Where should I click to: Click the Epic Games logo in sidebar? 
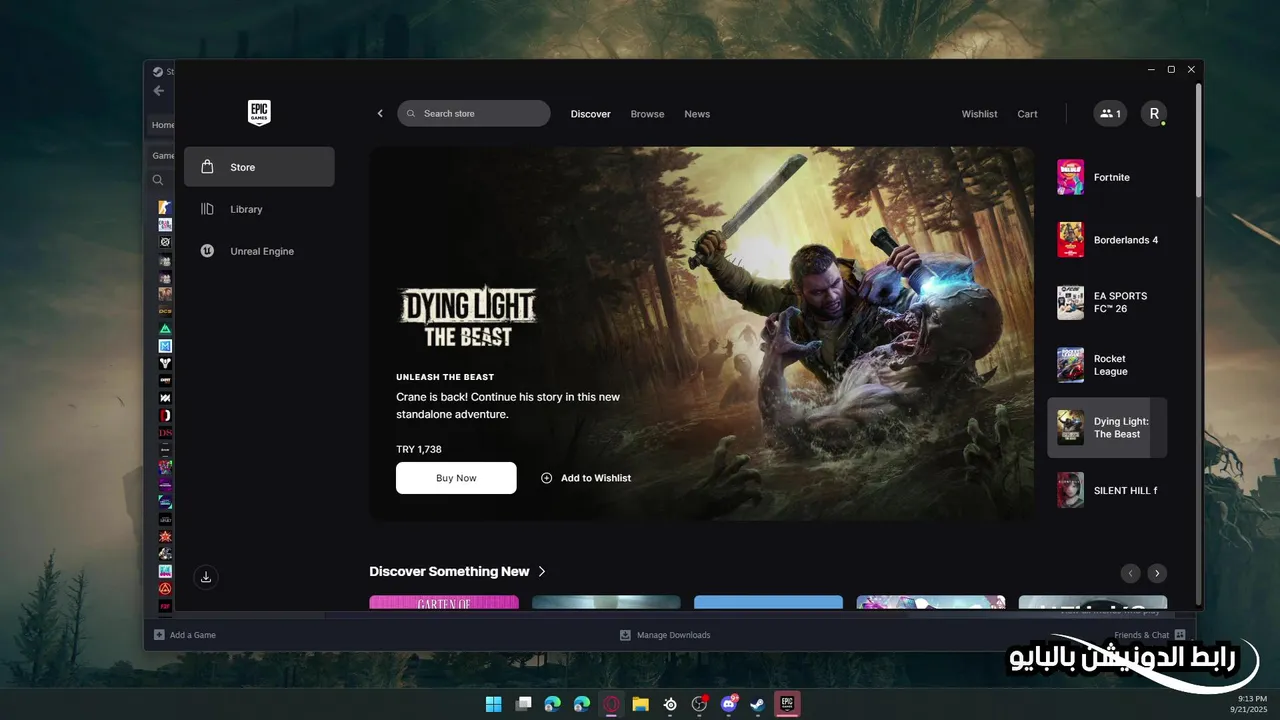259,113
